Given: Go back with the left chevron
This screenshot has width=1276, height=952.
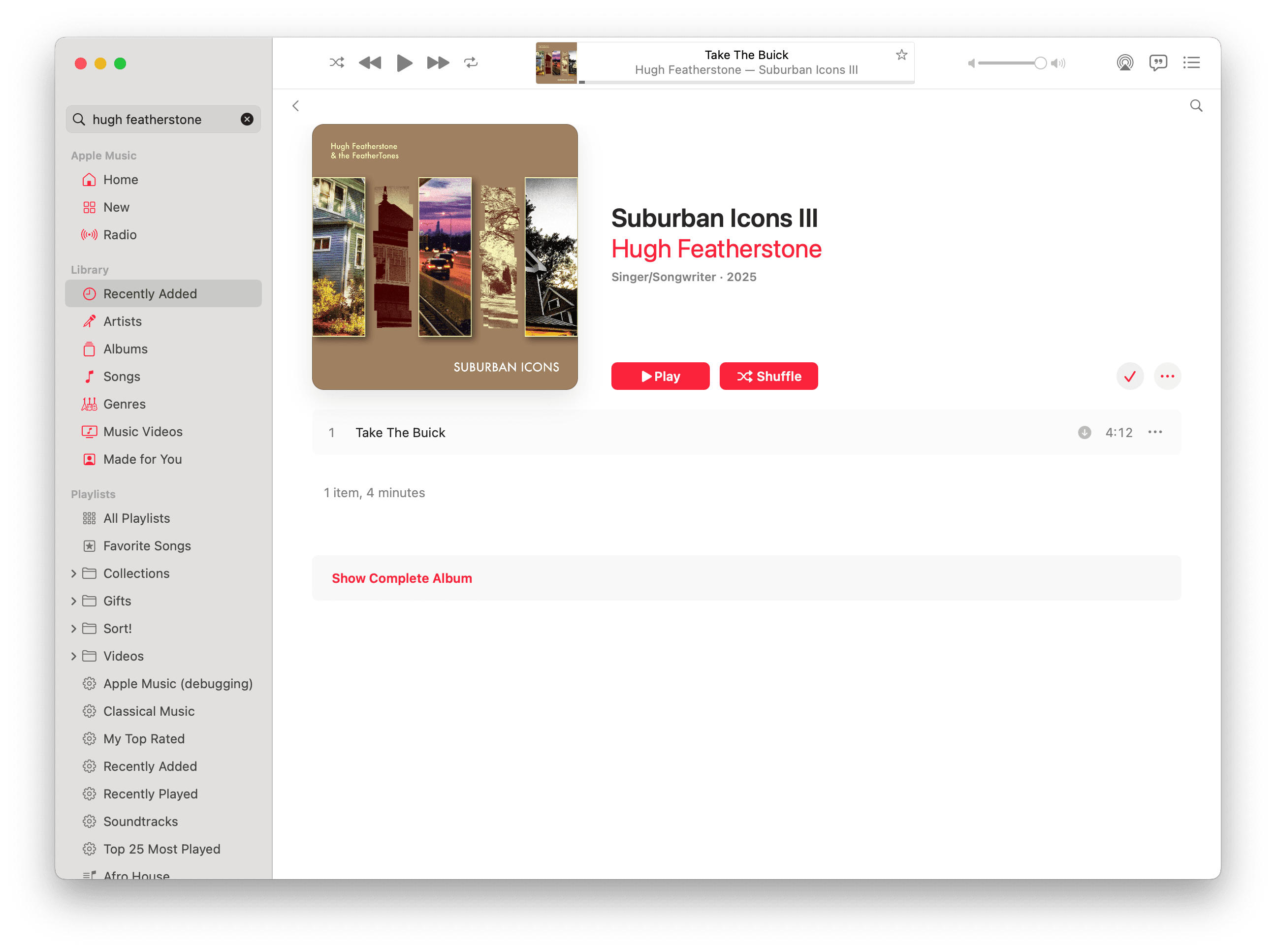Looking at the screenshot, I should [296, 105].
